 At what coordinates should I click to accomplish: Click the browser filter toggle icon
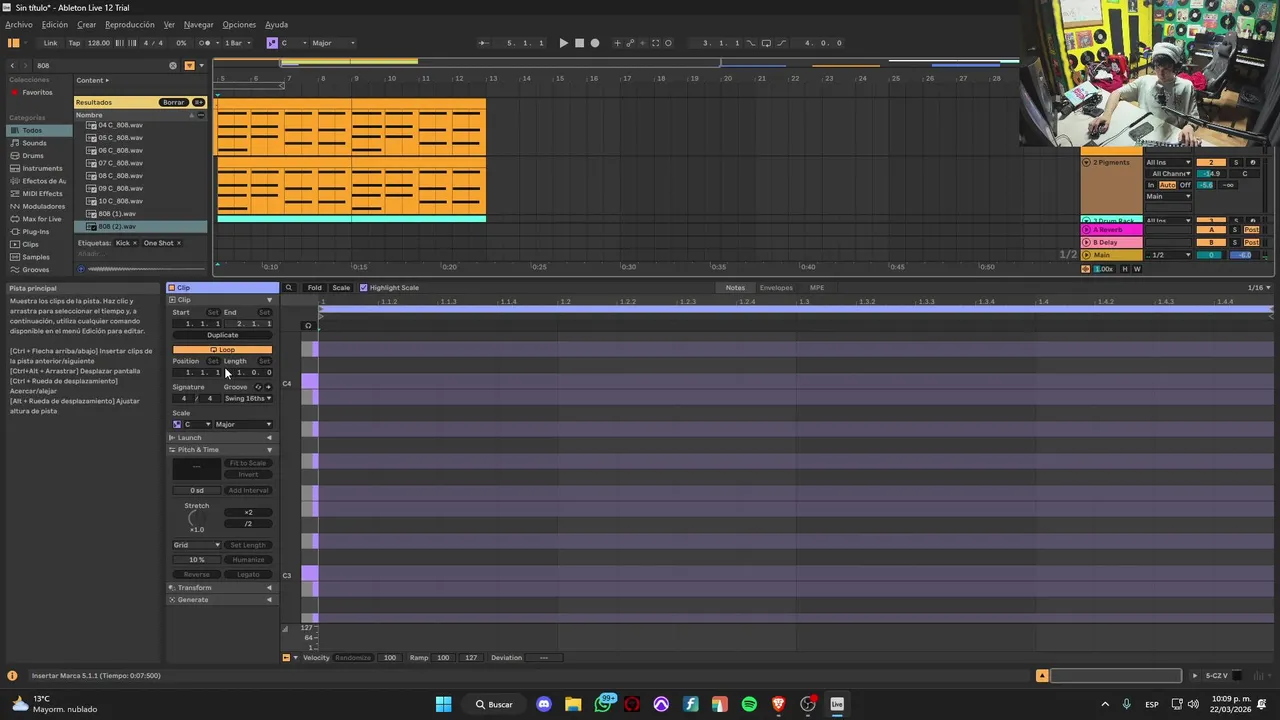[189, 66]
